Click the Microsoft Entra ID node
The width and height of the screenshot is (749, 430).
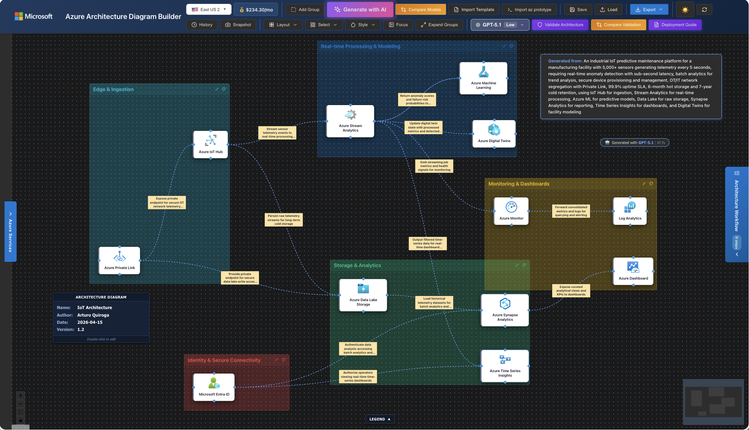(214, 387)
